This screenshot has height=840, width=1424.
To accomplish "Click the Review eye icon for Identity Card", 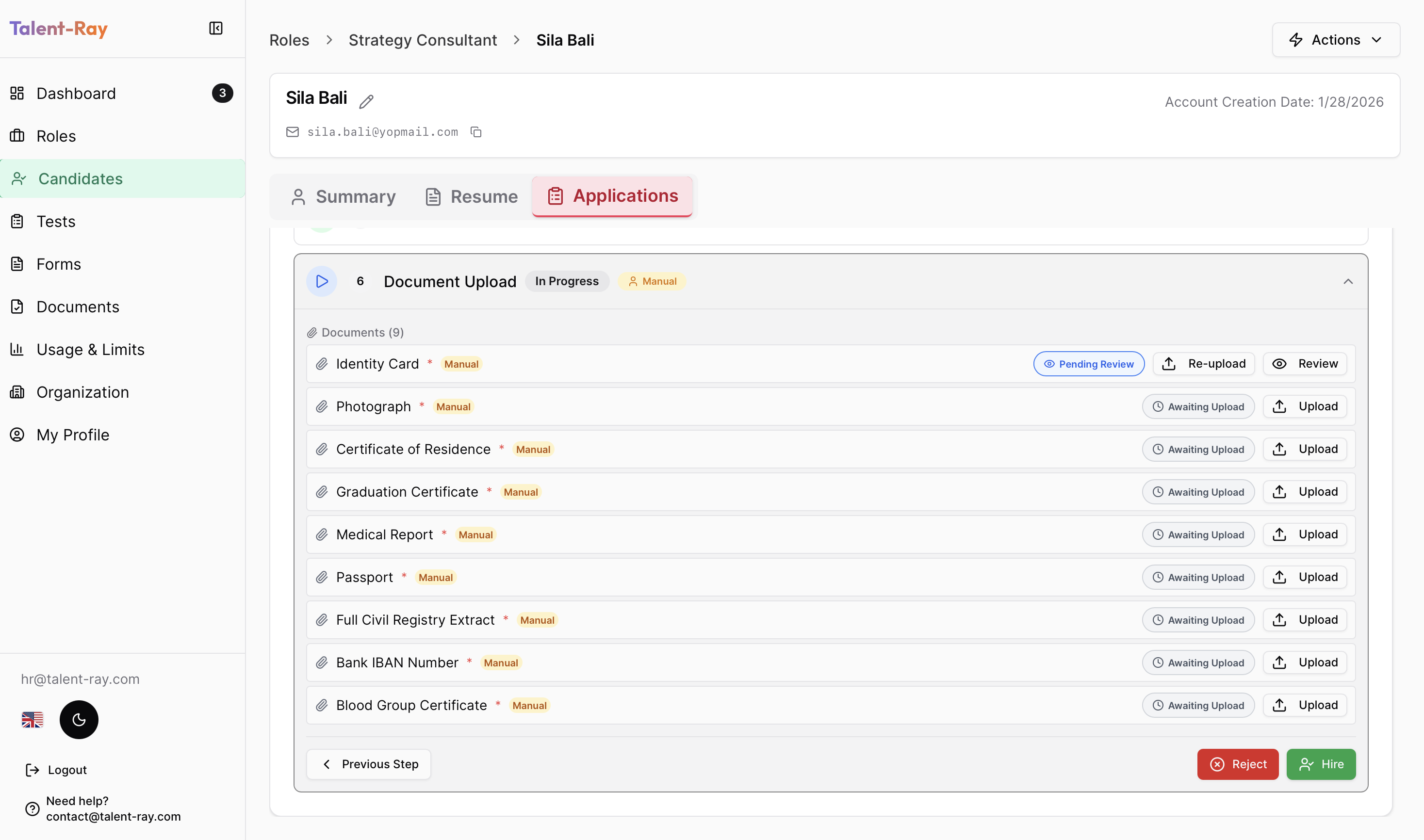I will (x=1280, y=363).
